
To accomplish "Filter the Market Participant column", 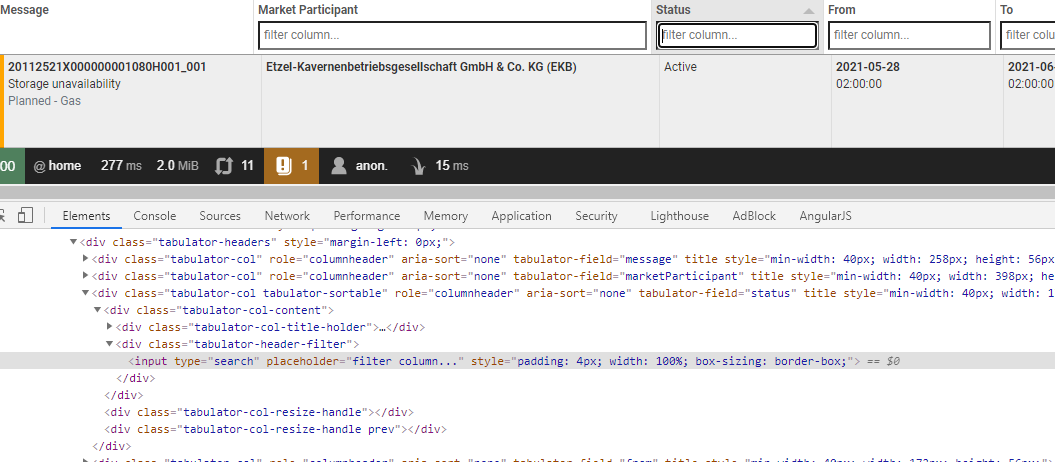I will point(452,35).
